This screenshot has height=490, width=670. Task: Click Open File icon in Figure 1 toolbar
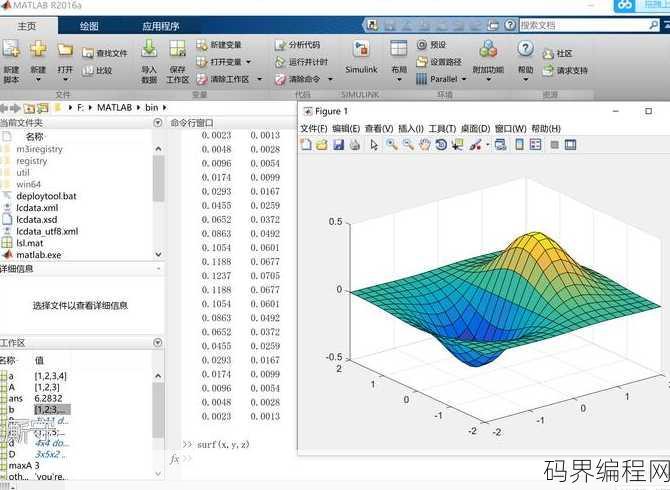click(322, 145)
